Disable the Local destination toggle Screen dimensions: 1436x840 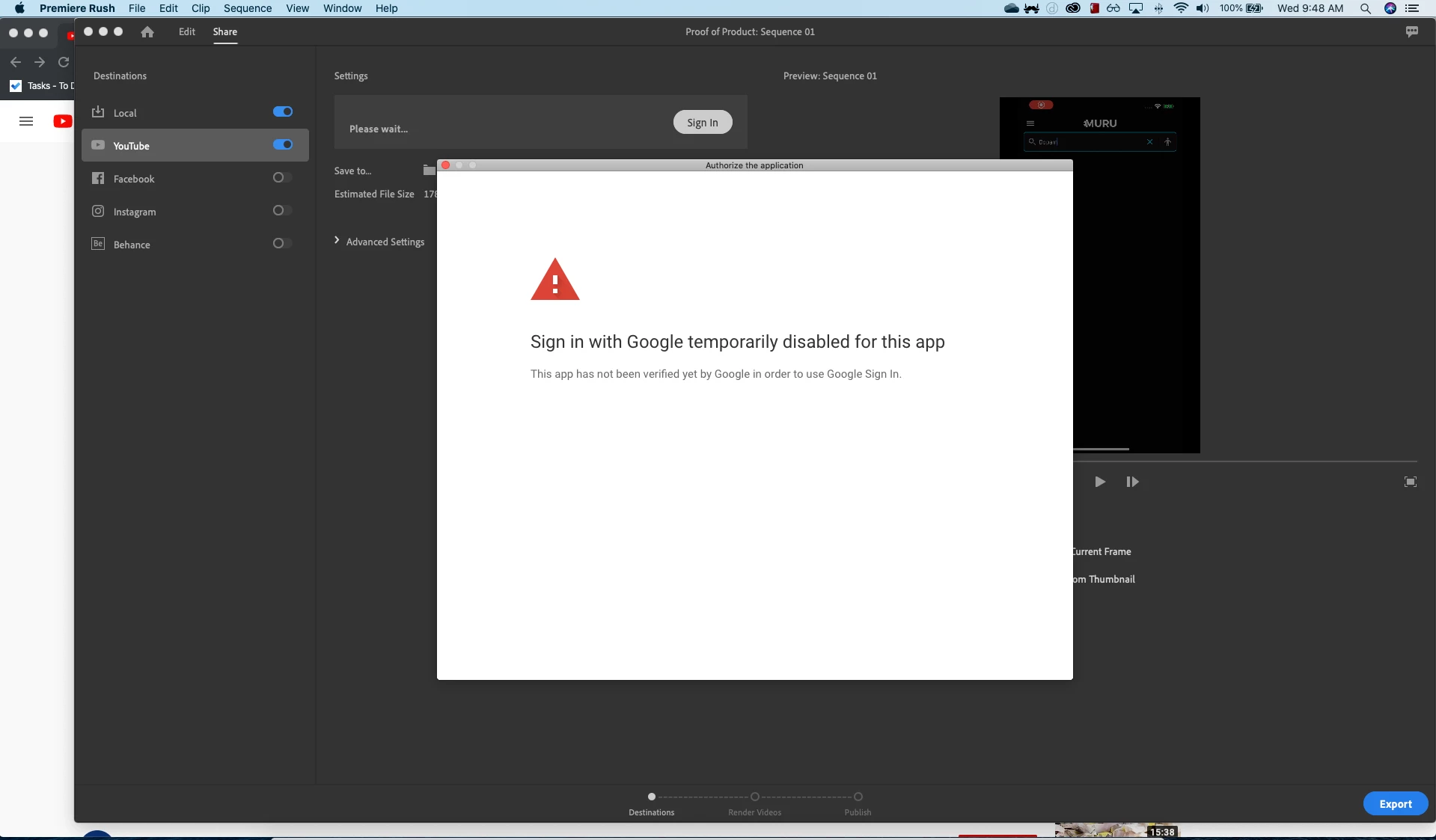283,111
